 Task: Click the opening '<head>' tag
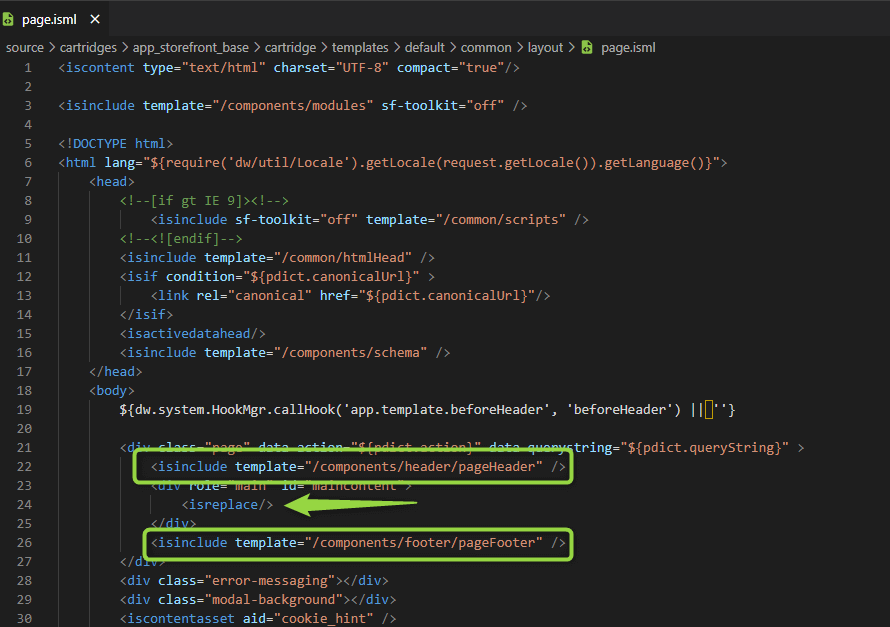pos(112,182)
